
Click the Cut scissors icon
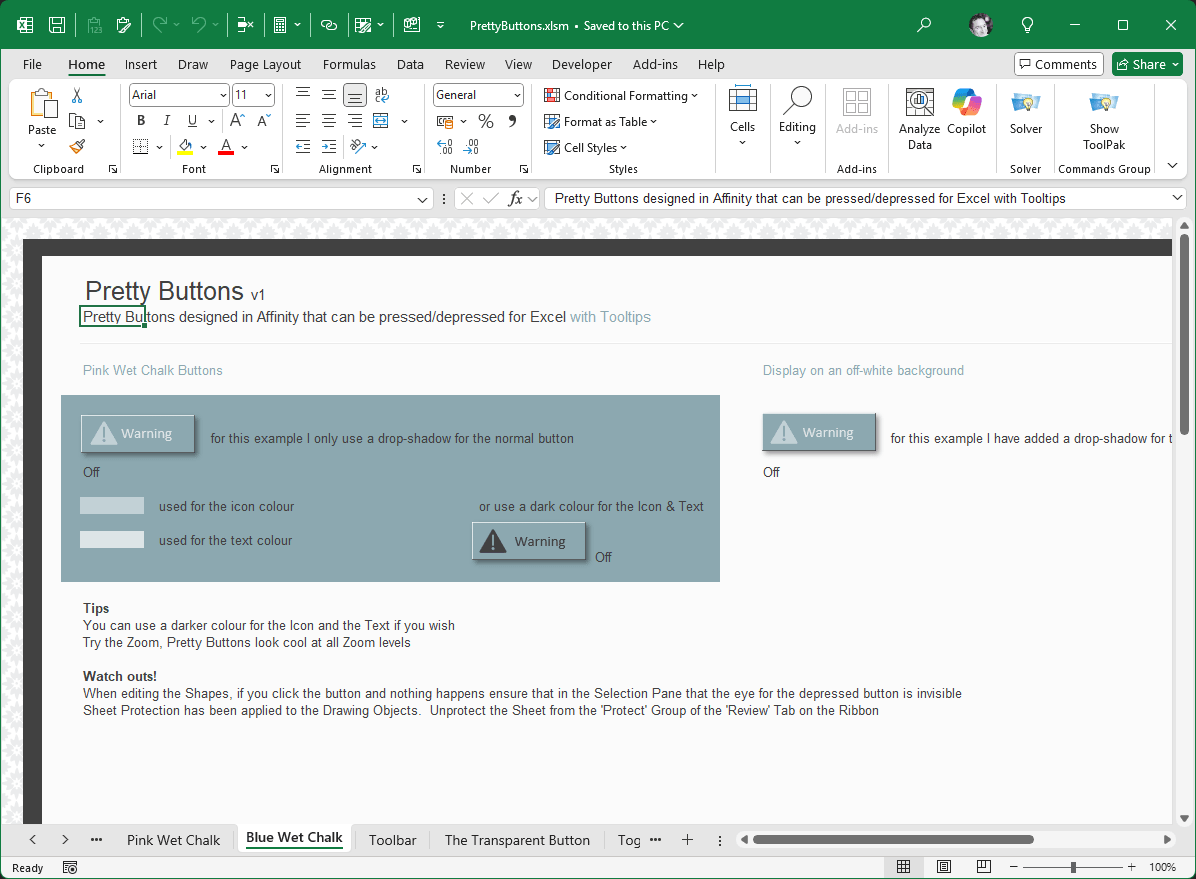(77, 96)
